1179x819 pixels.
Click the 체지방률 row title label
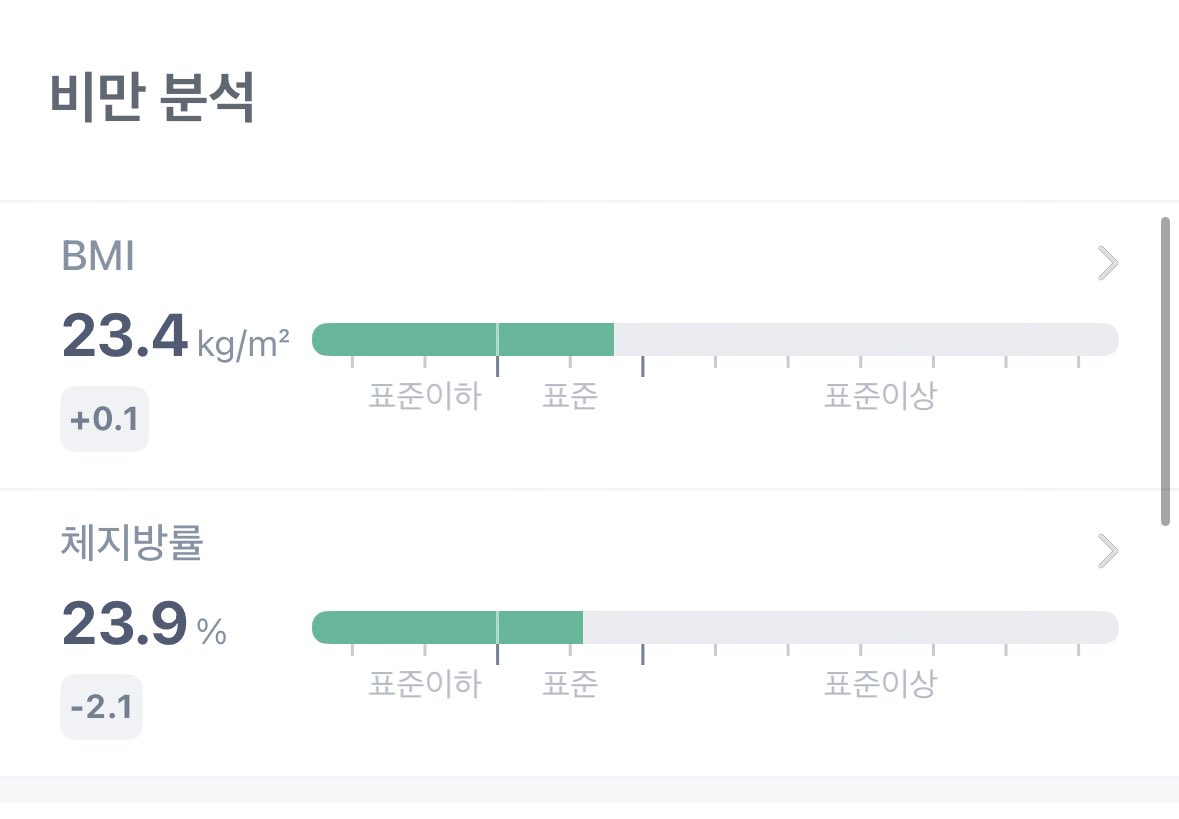[x=132, y=542]
